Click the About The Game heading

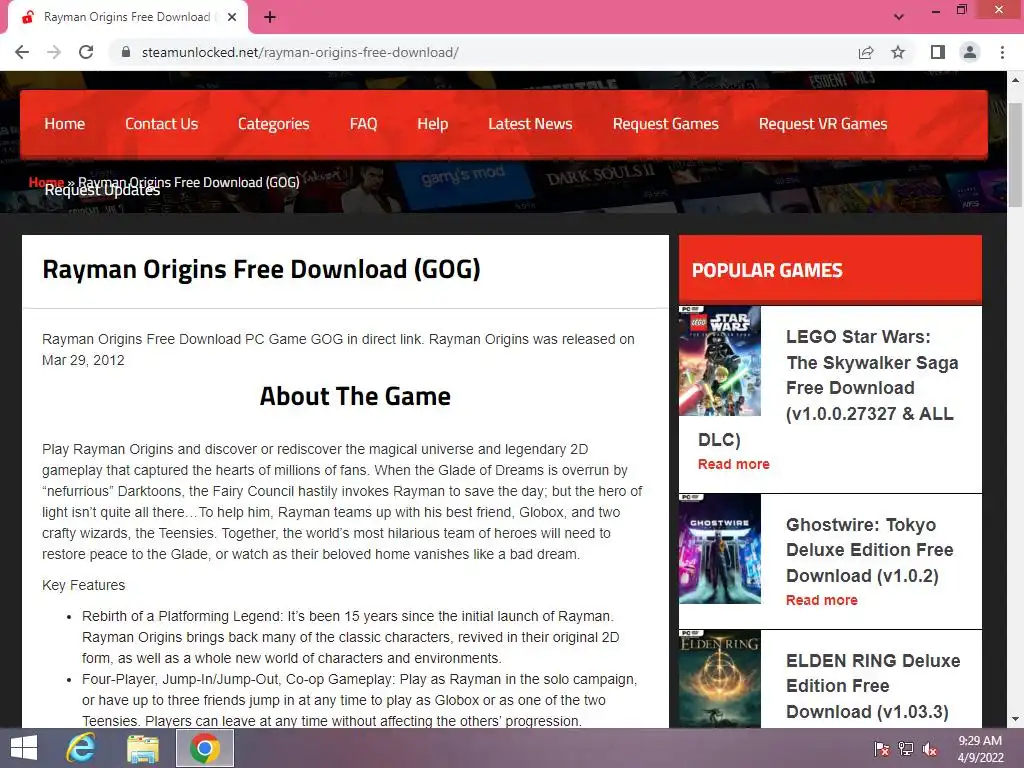(355, 396)
